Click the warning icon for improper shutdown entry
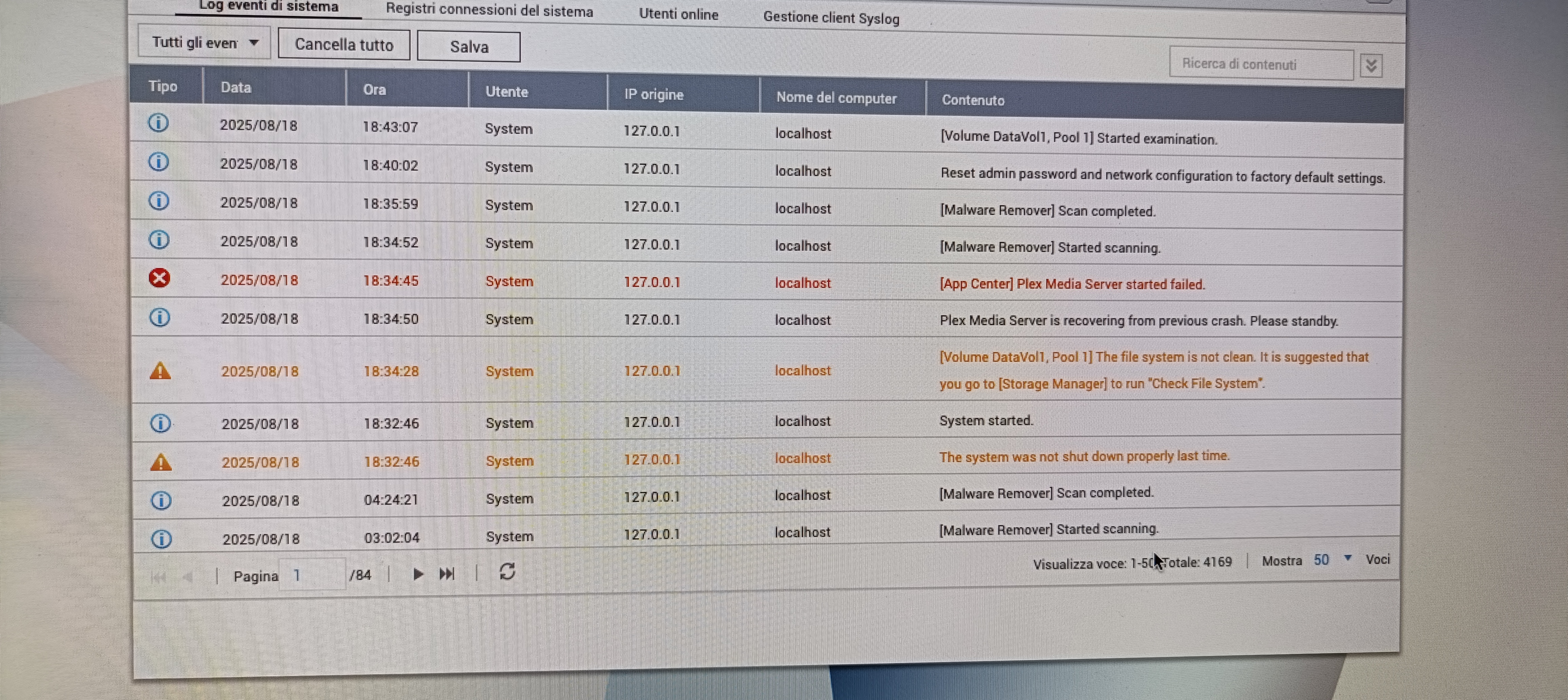Viewport: 1568px width, 700px height. [161, 463]
